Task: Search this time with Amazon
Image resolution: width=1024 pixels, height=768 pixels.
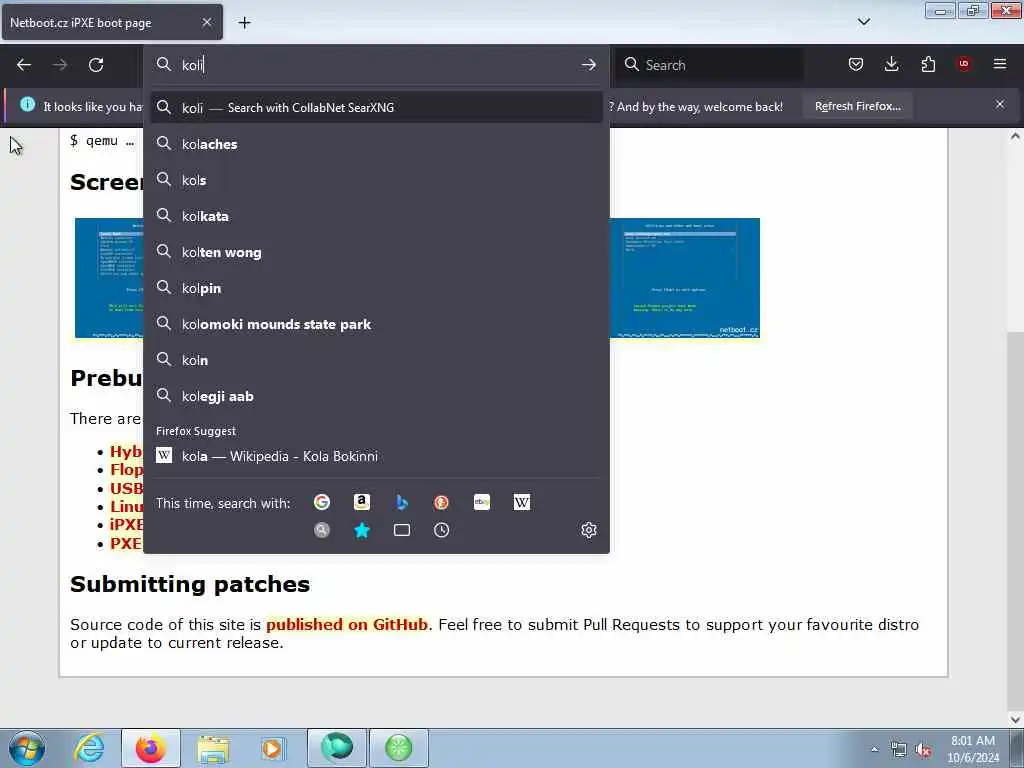Action: [362, 502]
